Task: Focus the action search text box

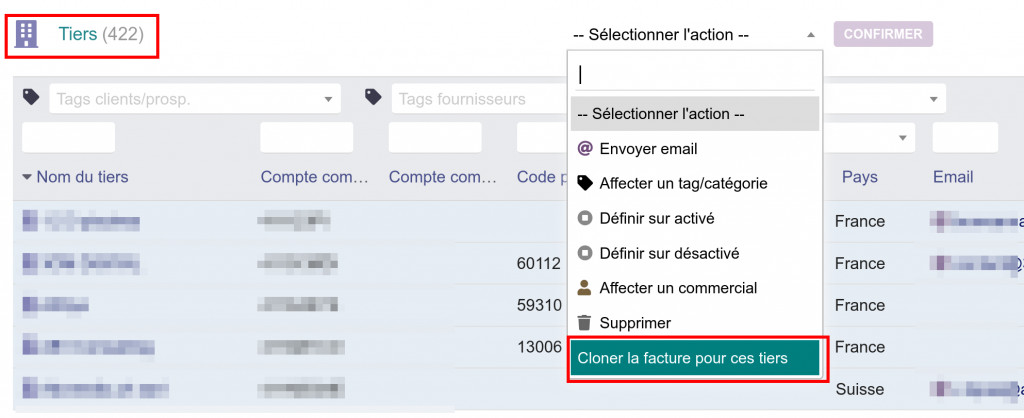Action: [695, 74]
